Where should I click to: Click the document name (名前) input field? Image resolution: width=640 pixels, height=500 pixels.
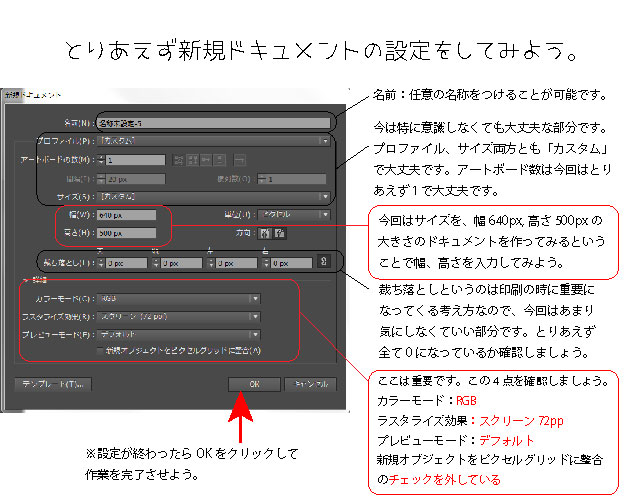pos(213,123)
